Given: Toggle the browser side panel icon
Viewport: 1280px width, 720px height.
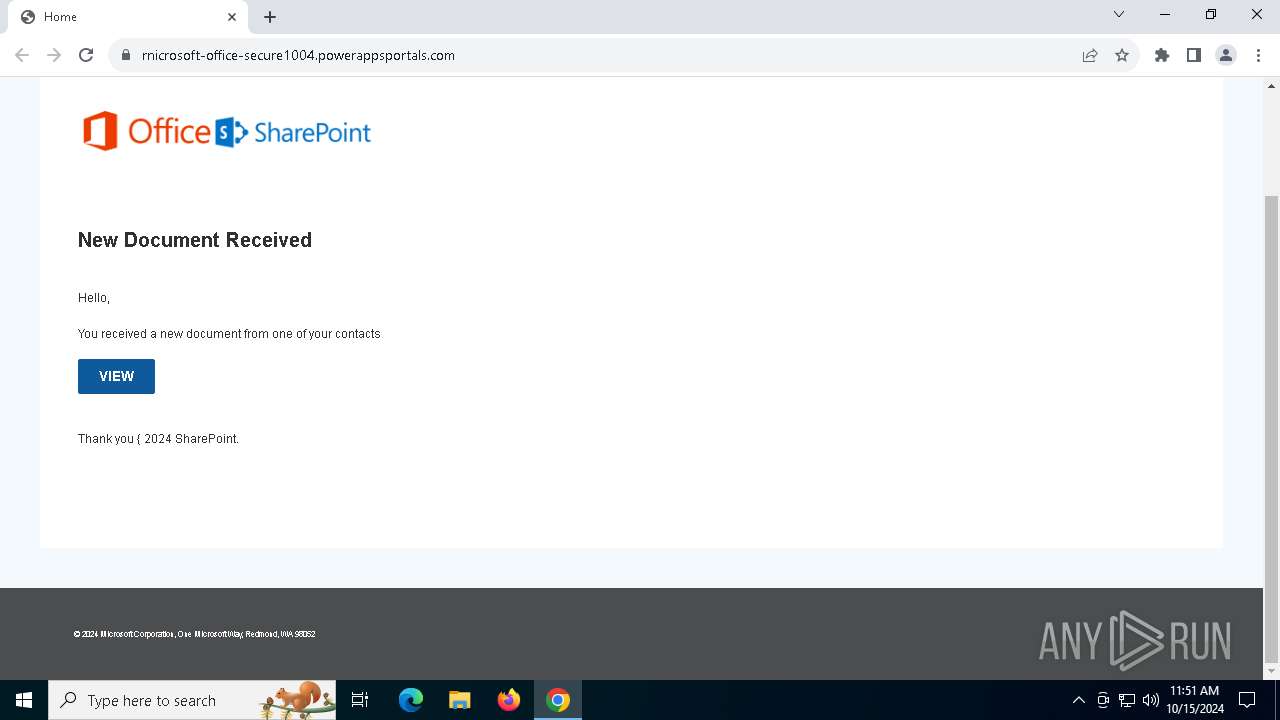Looking at the screenshot, I should [1194, 55].
